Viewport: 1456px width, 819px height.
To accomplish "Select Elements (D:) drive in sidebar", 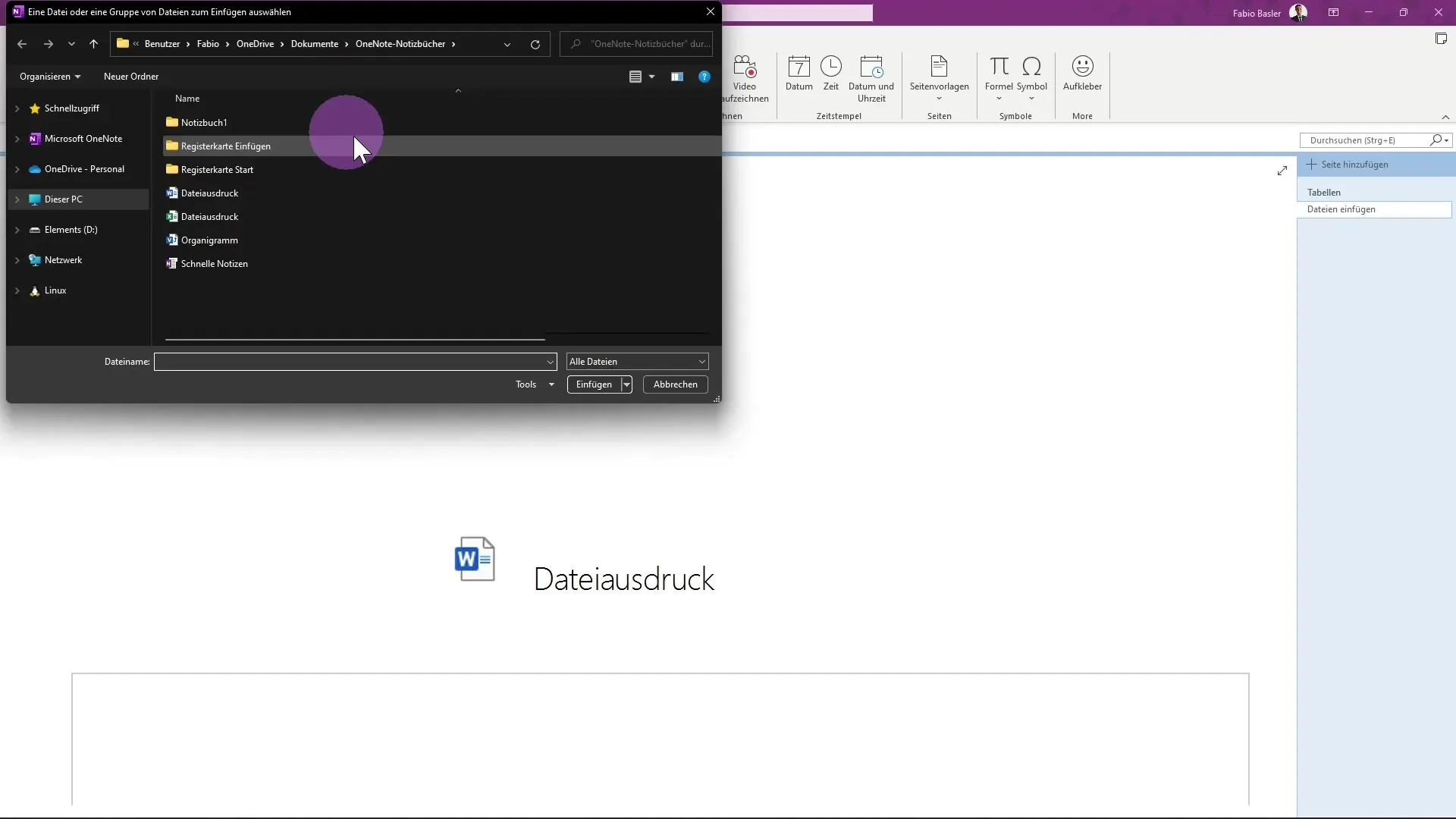I will point(71,230).
